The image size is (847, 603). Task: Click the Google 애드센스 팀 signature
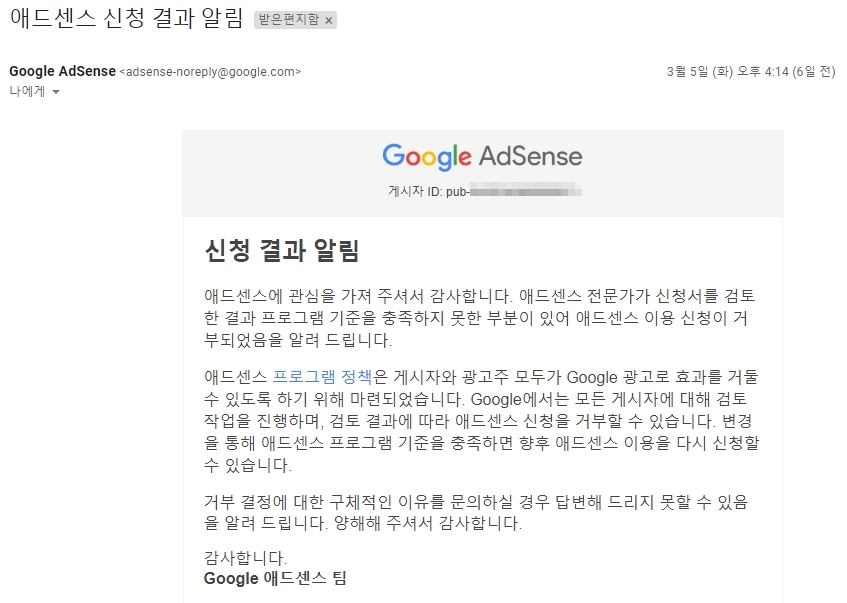click(275, 578)
